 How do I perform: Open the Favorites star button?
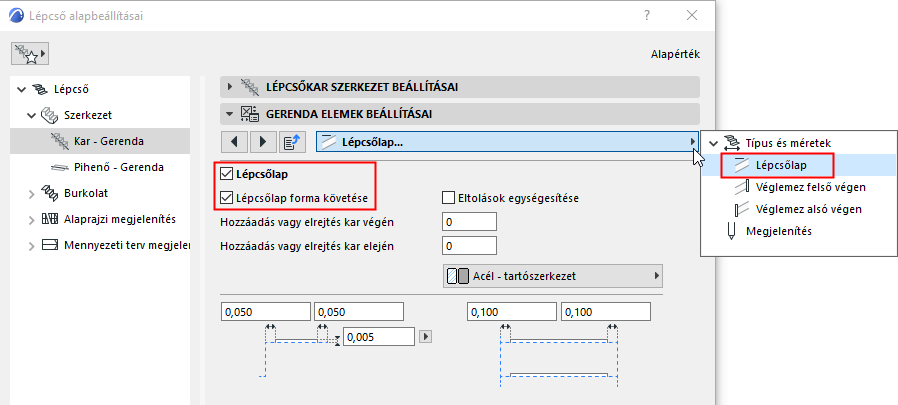point(30,54)
